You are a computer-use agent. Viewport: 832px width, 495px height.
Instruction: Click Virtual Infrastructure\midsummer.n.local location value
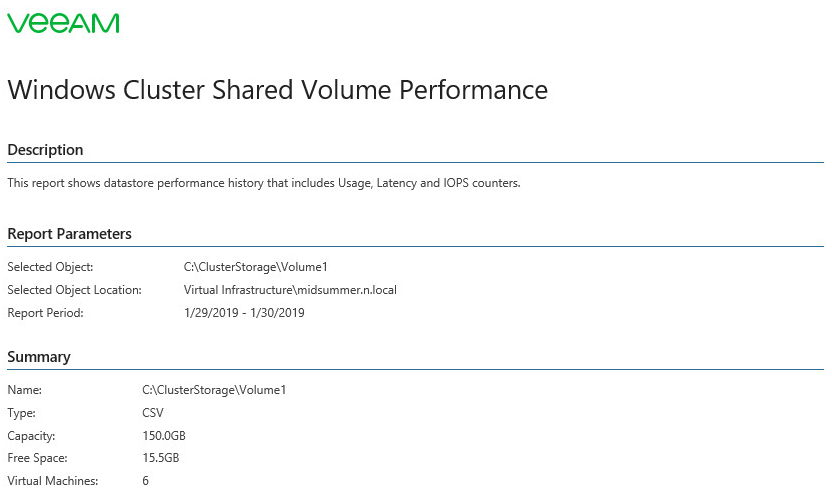[x=290, y=290]
